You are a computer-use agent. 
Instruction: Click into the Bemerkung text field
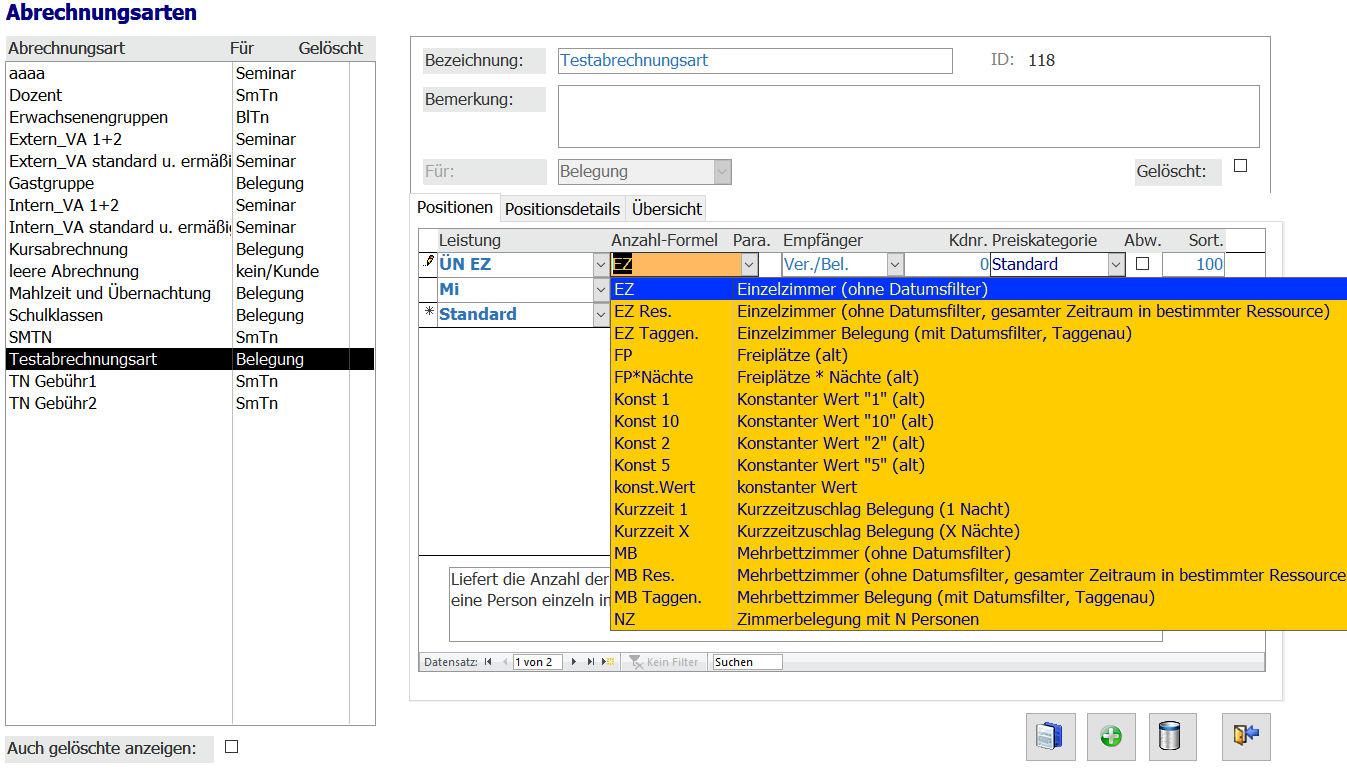coord(908,116)
